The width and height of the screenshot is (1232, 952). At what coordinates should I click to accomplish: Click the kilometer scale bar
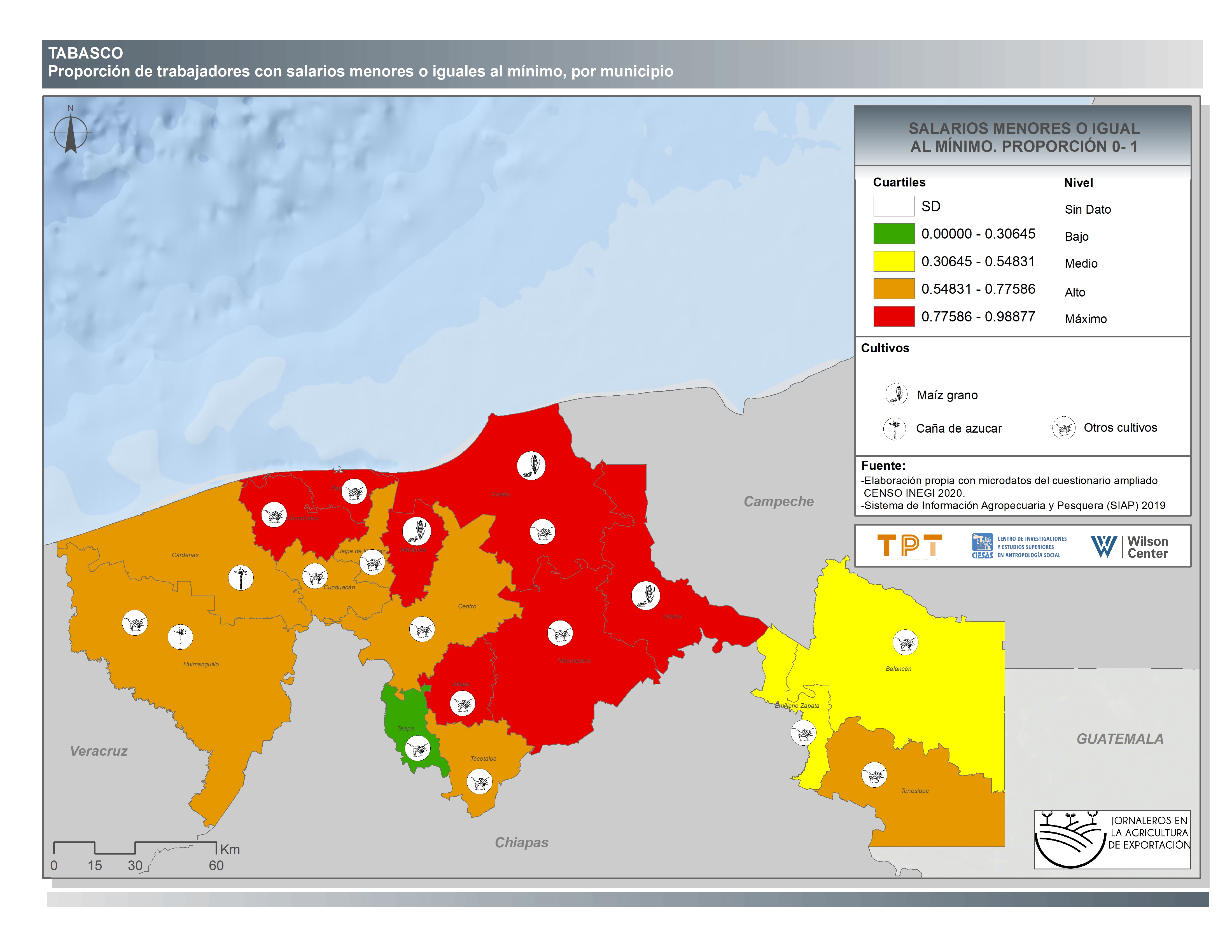coord(135,848)
